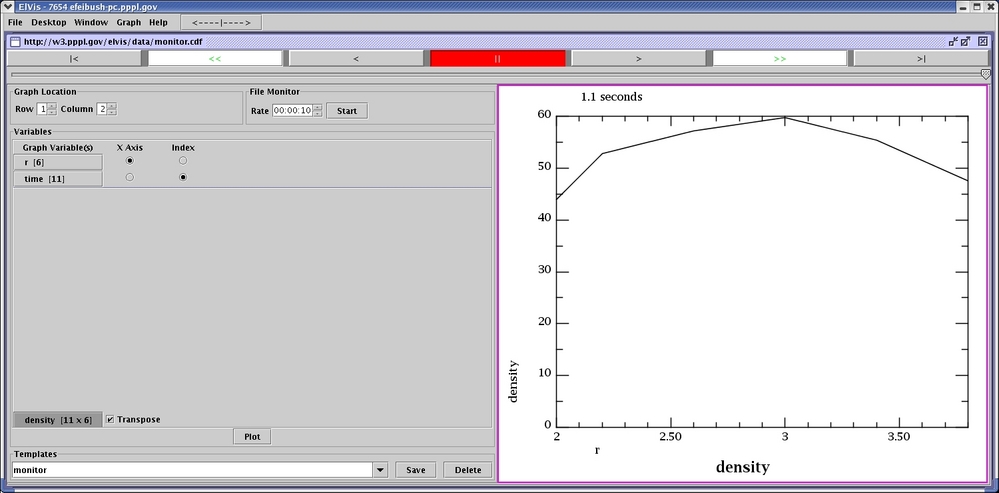This screenshot has width=999, height=493.
Task: Step forward one frame with >
Action: tap(638, 59)
